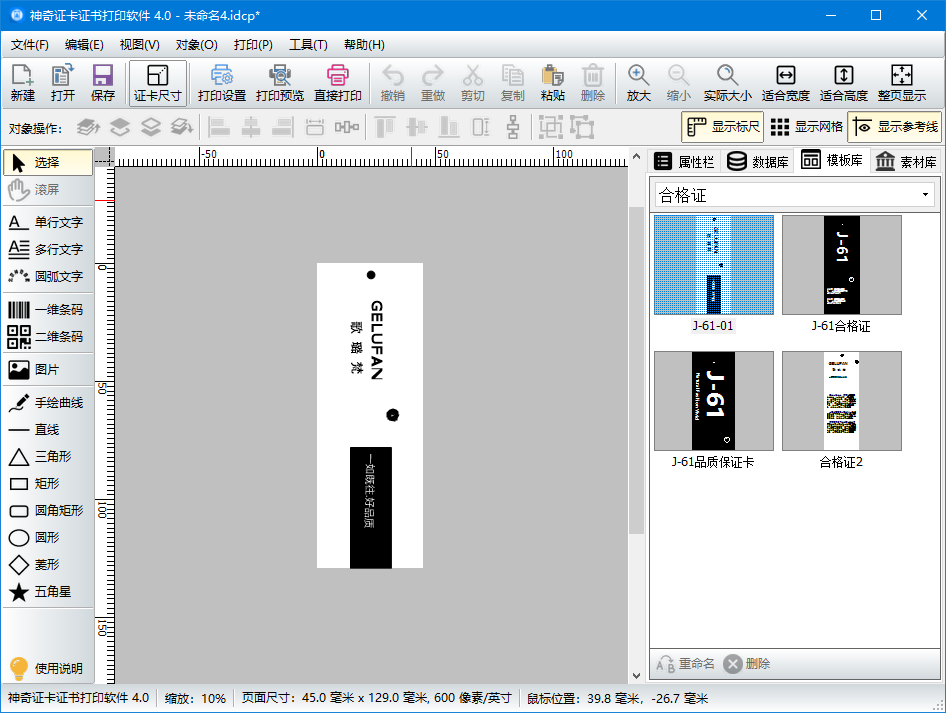
Task: Select the 多行文字 multi-line text tool
Action: tap(48, 249)
